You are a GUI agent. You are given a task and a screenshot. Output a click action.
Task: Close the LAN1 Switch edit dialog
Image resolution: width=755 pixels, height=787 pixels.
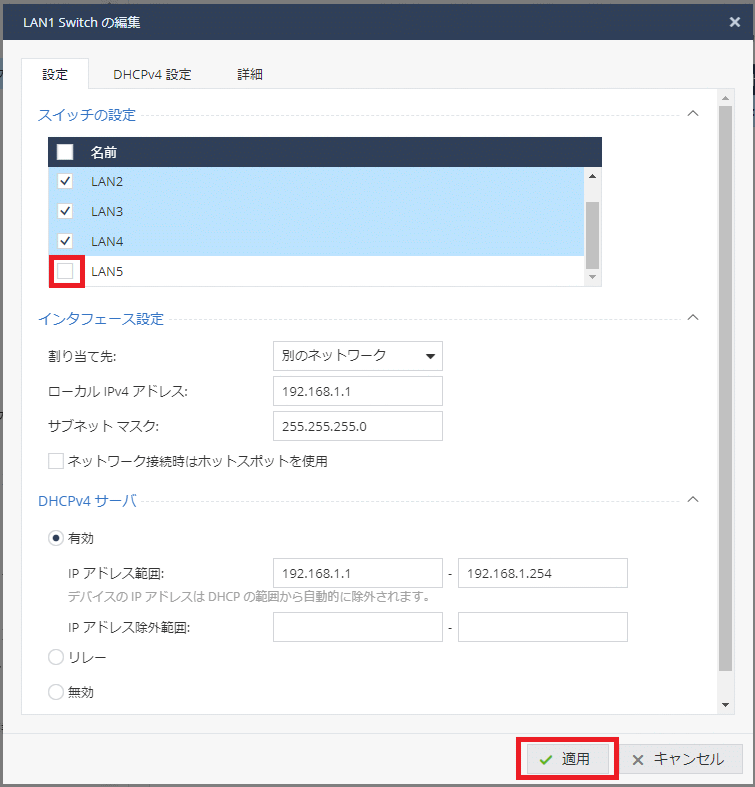click(x=735, y=20)
